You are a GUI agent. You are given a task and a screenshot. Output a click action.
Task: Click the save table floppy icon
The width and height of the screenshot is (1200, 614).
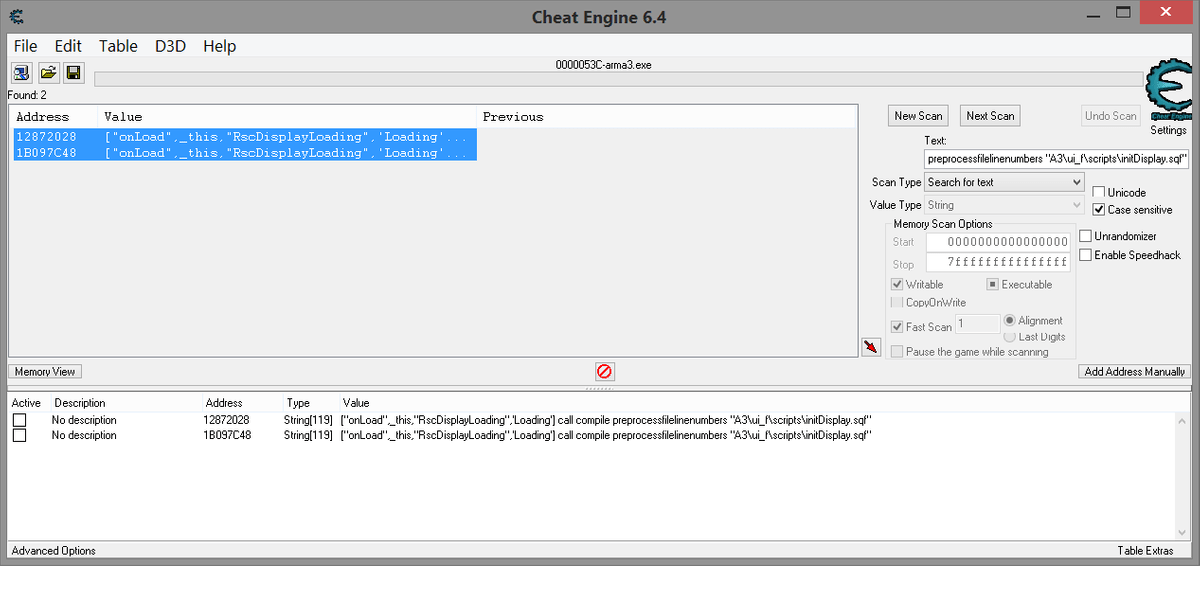pyautogui.click(x=73, y=73)
